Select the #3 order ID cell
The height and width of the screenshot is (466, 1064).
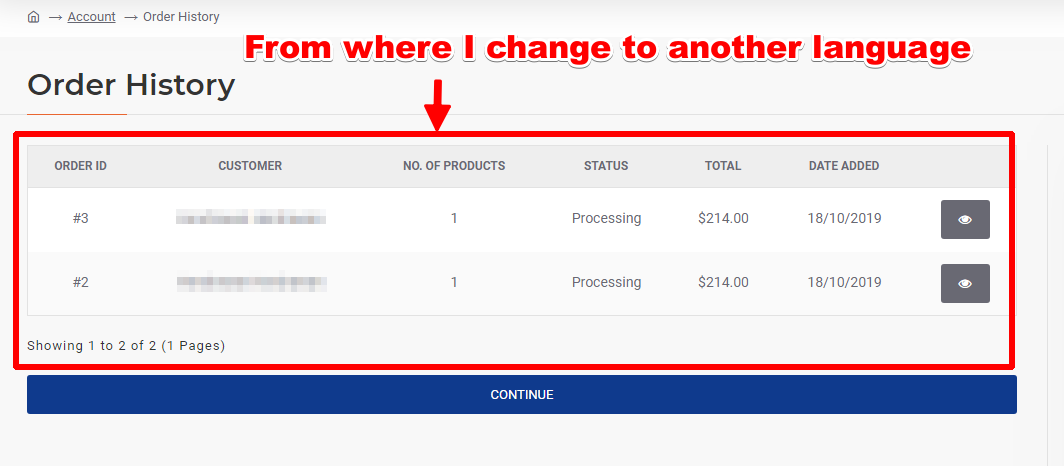point(81,218)
